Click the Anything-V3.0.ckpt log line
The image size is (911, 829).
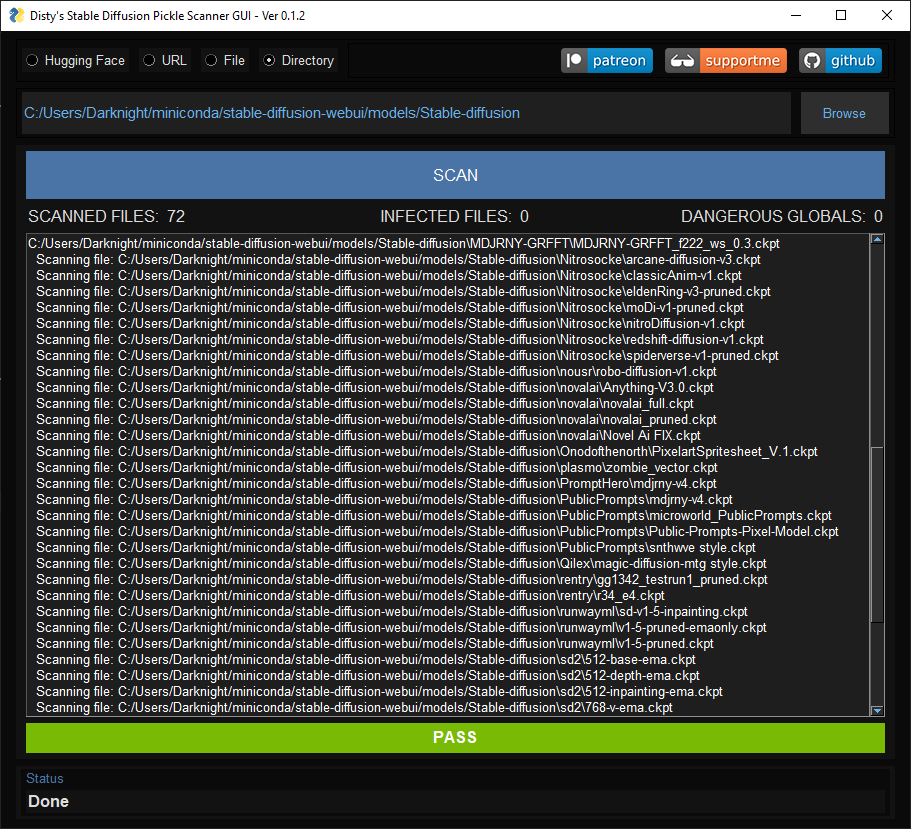[375, 387]
